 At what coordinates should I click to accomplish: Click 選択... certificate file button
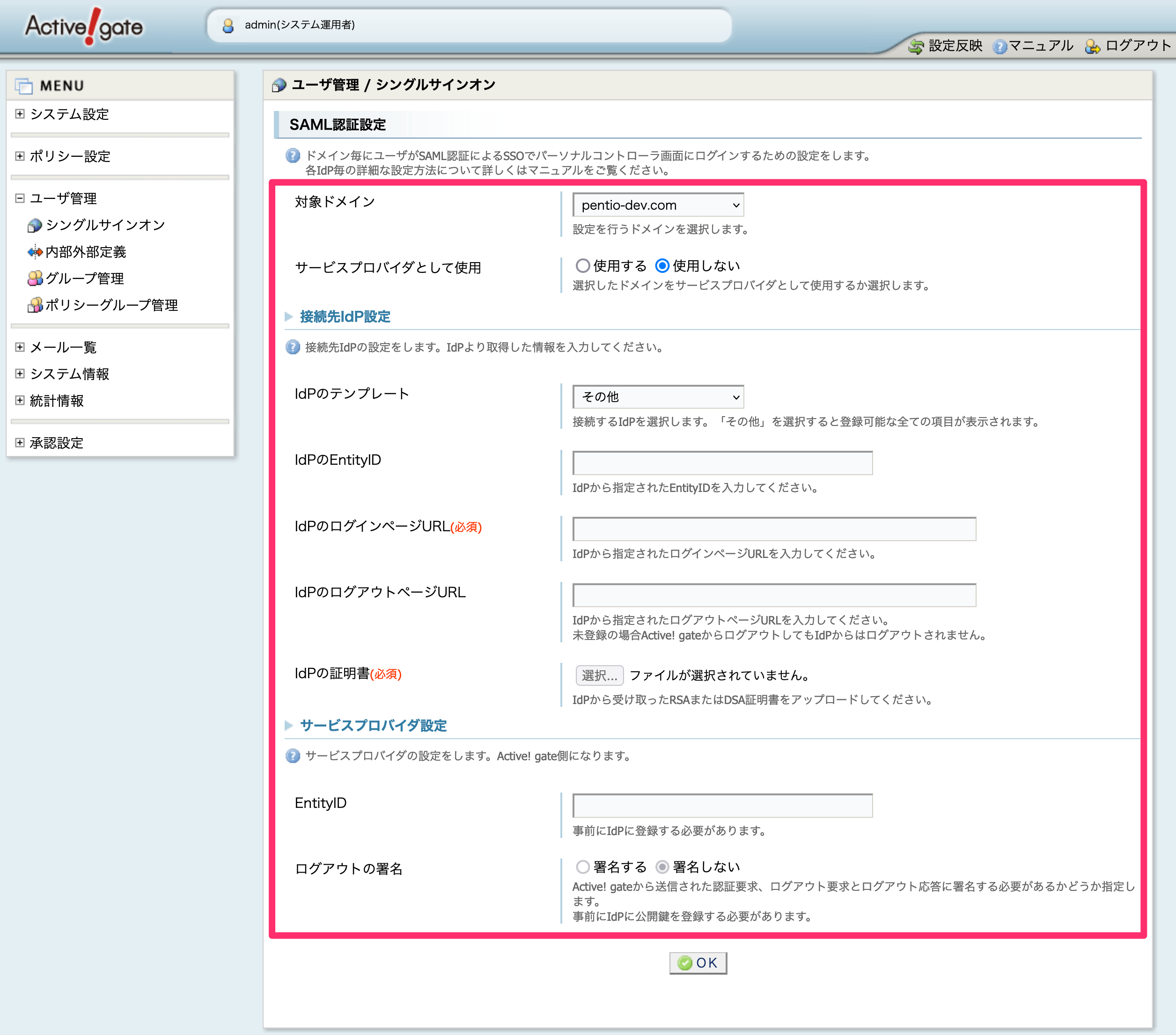pyautogui.click(x=600, y=675)
